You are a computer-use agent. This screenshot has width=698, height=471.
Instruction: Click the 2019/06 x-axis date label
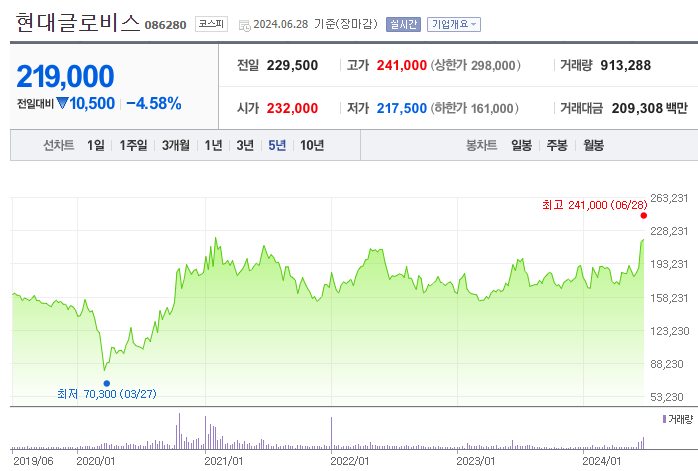[x=33, y=461]
